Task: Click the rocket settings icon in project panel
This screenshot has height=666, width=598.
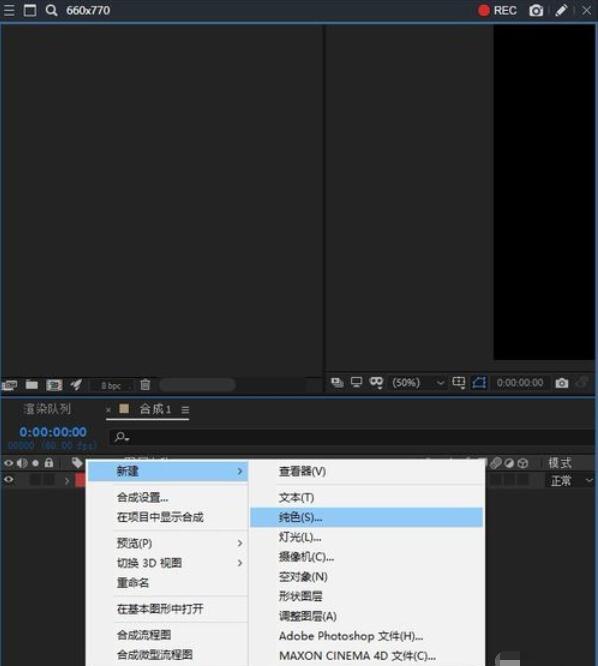Action: (76, 385)
